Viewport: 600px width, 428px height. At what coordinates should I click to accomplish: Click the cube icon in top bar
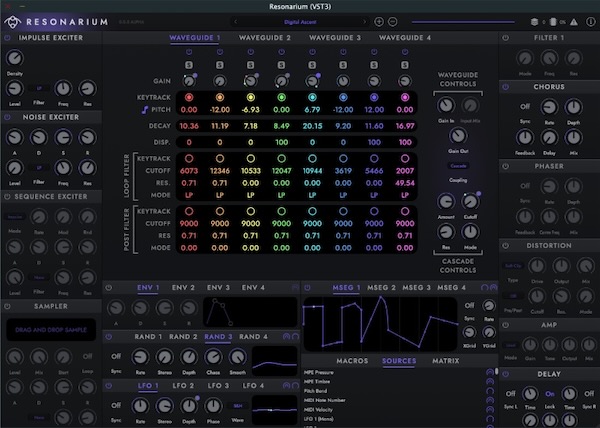[x=534, y=22]
